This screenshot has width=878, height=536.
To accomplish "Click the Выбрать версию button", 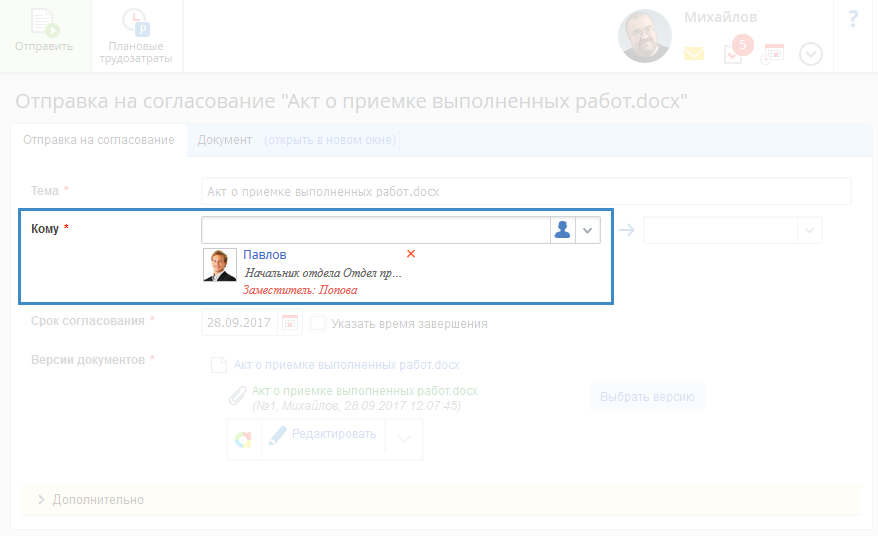I will tap(647, 397).
